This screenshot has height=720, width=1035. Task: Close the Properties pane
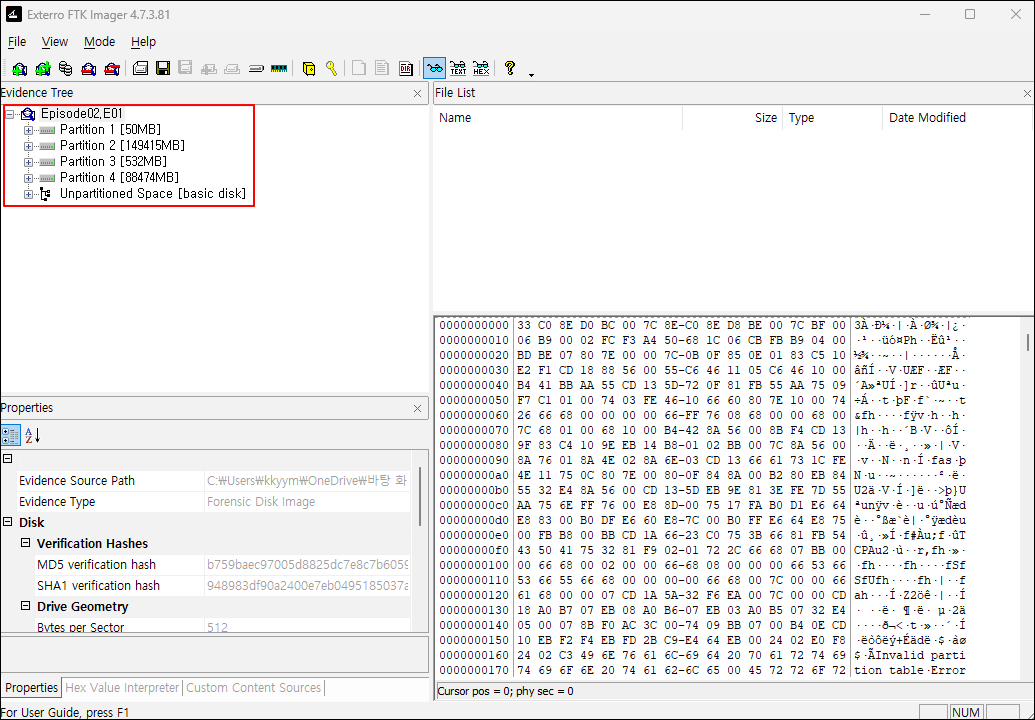coord(417,409)
